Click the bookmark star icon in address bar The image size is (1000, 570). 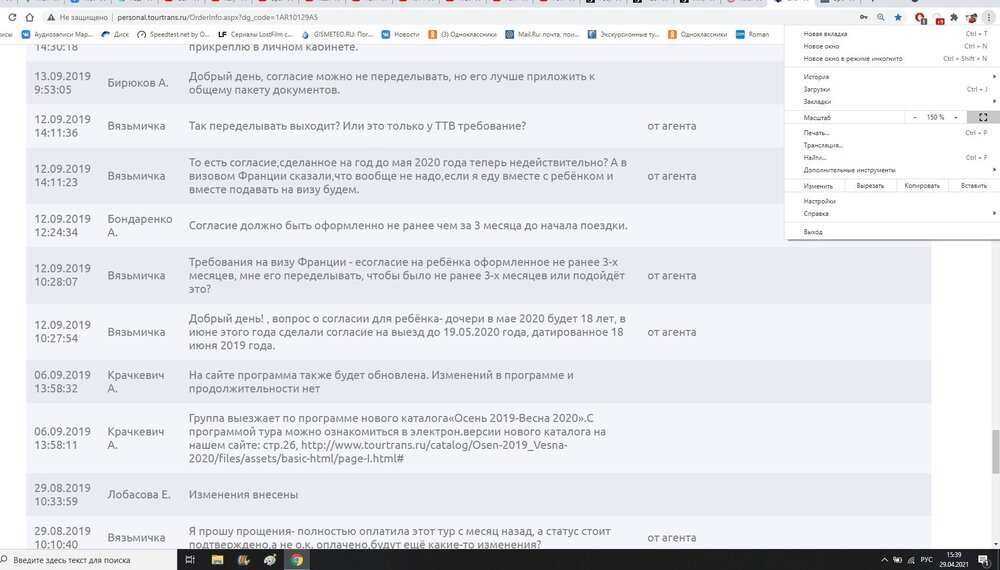coord(898,18)
